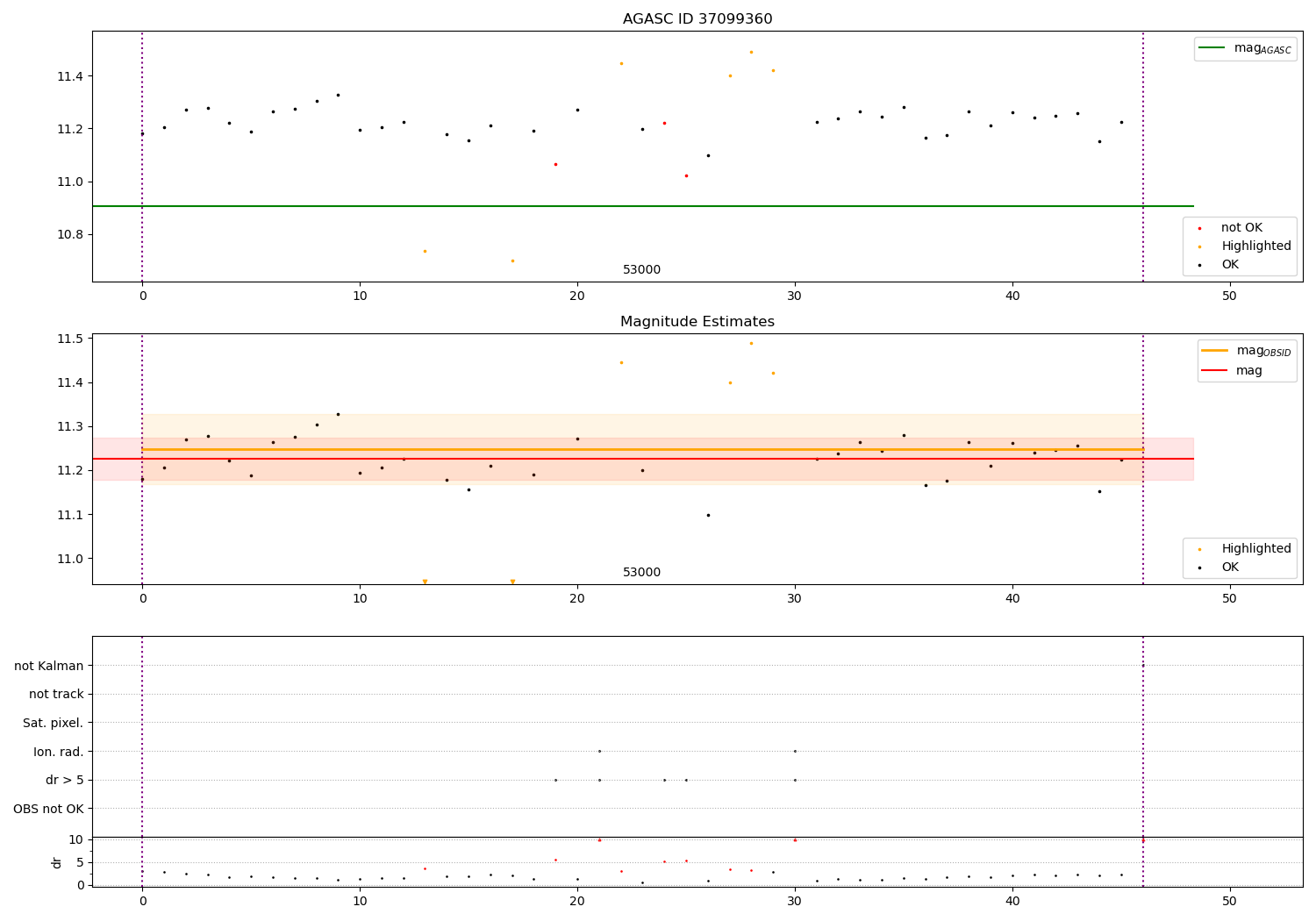
Task: Click x-tick '50' under the top plot
Action: point(1229,296)
